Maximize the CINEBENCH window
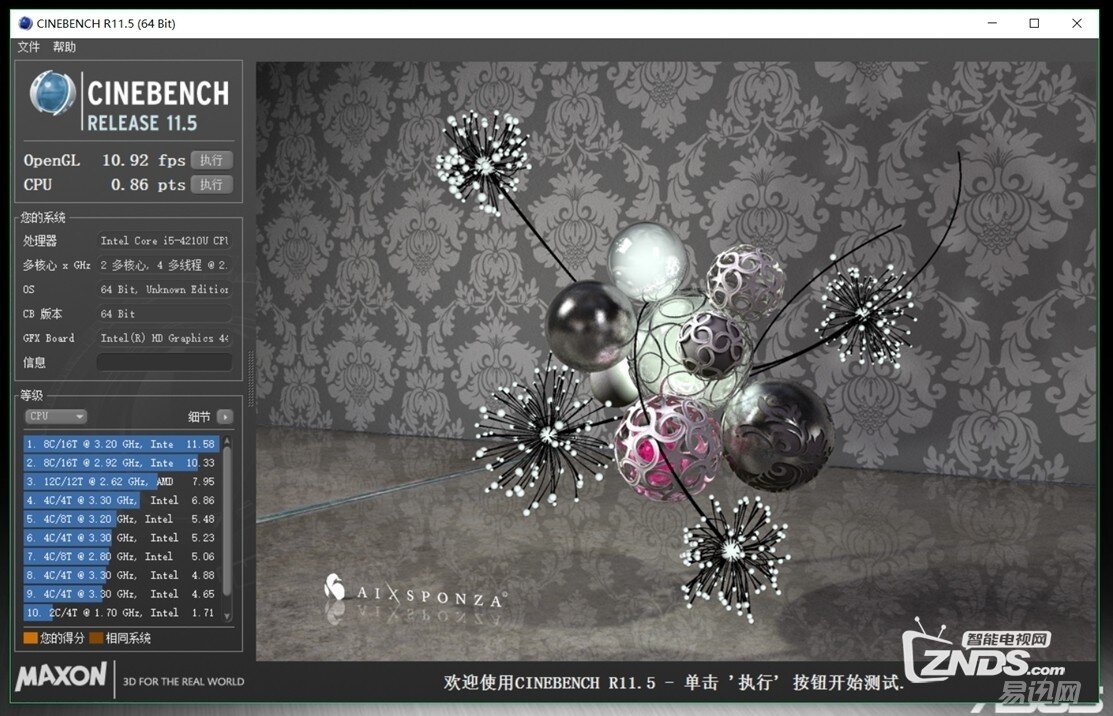The image size is (1113, 716). tap(1034, 23)
